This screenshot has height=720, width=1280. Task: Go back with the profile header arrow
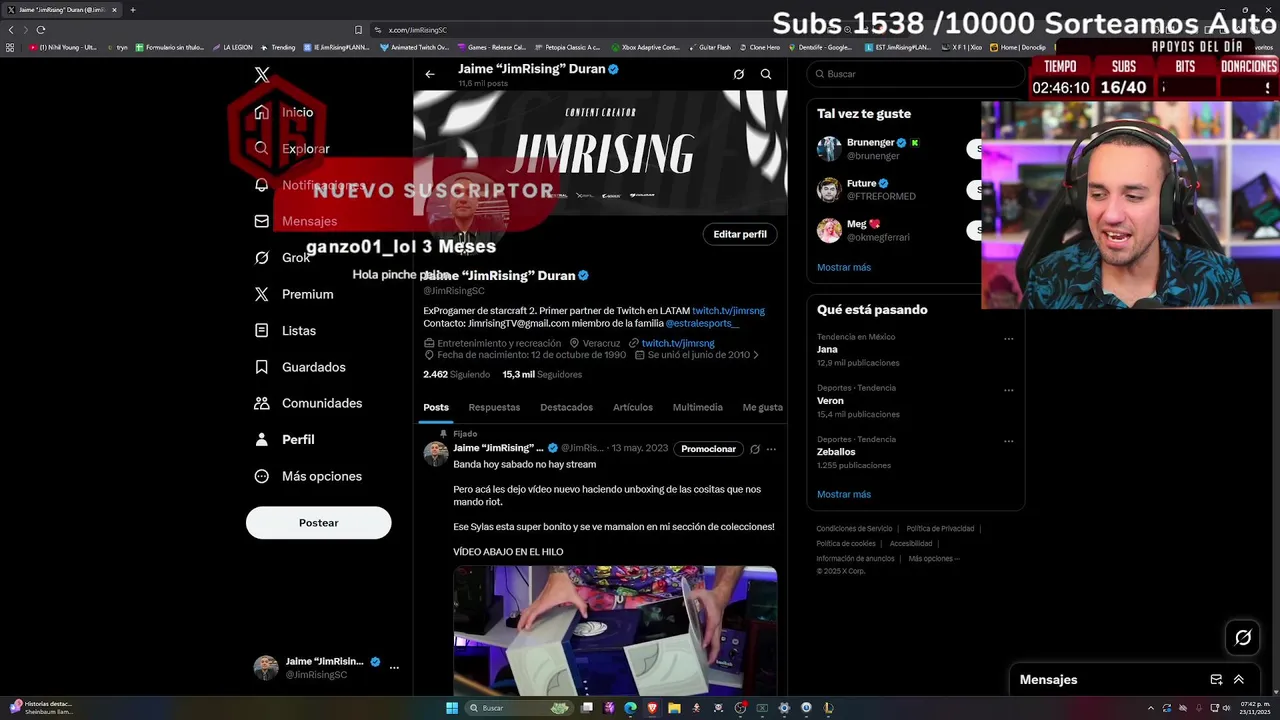(430, 74)
